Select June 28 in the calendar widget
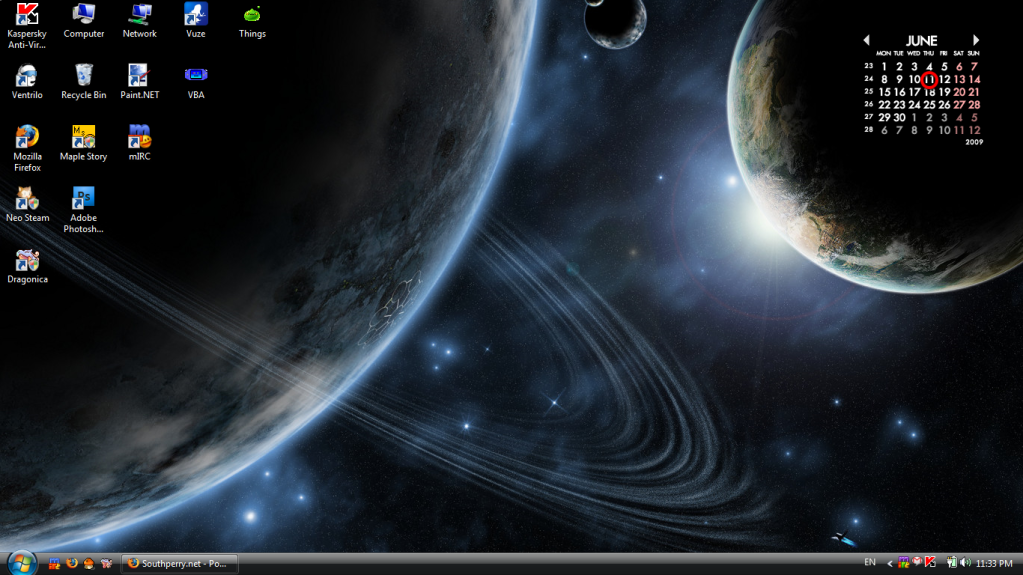 (974, 104)
